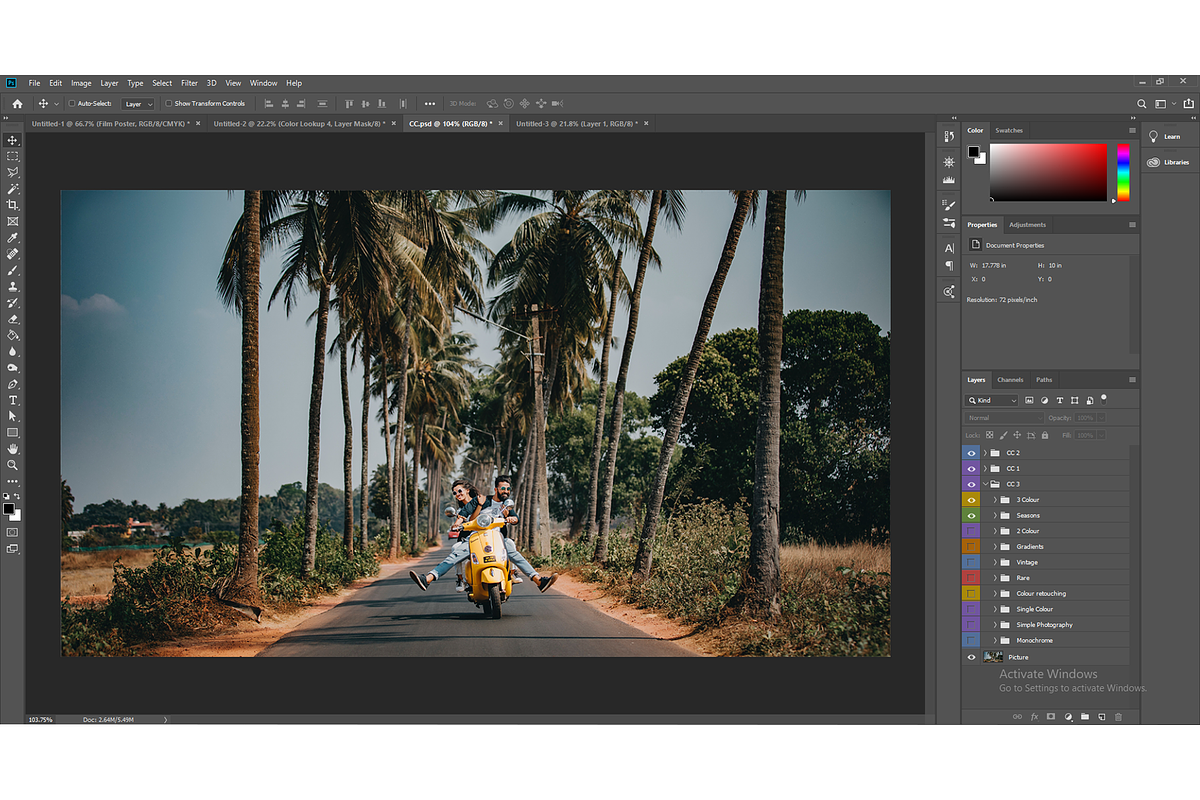
Task: Open the Layers panel options menu
Action: click(1132, 380)
